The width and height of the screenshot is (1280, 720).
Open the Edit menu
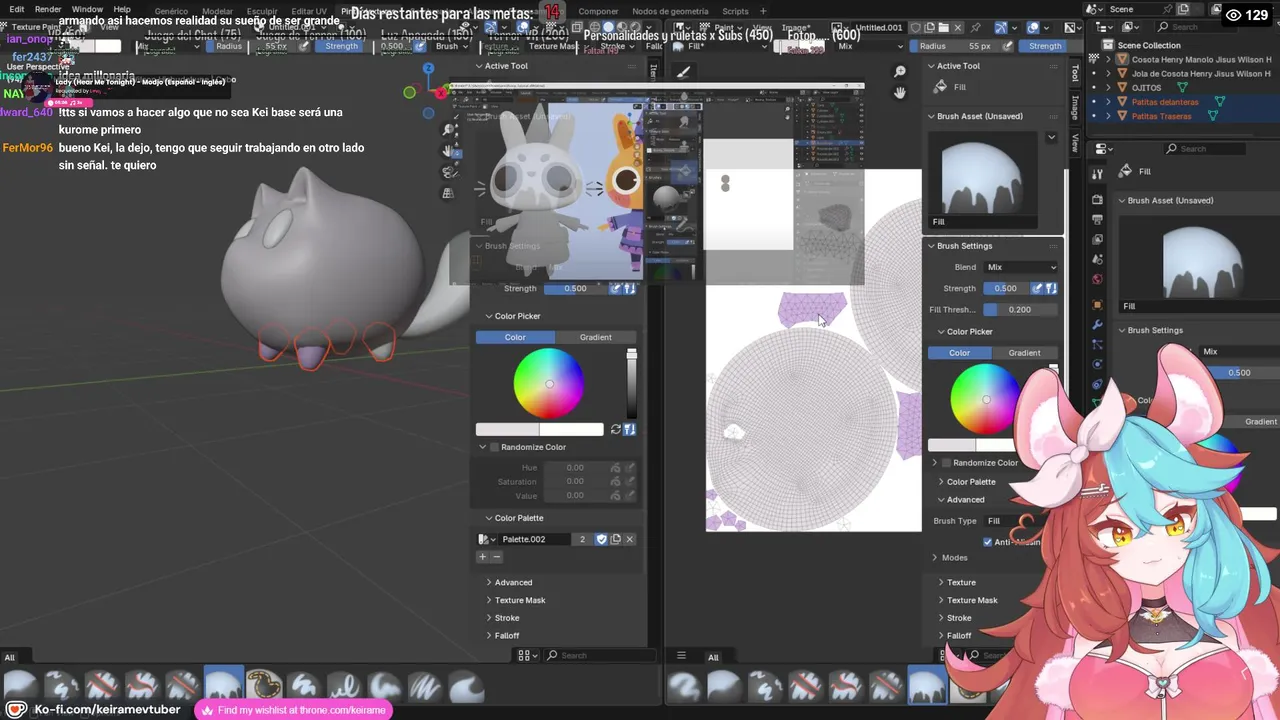pyautogui.click(x=17, y=9)
